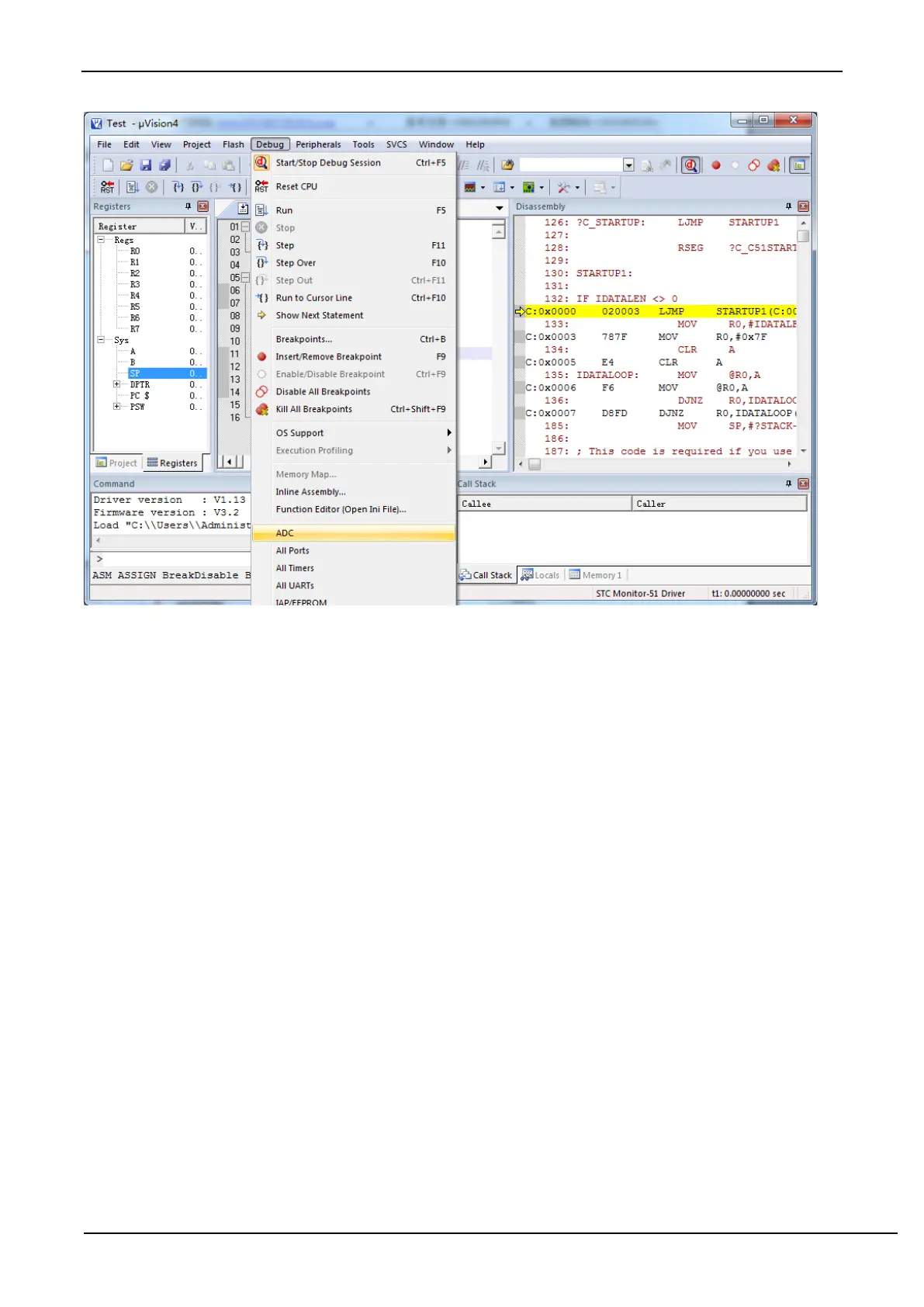Collapse code fold marker at line 01
The width and height of the screenshot is (924, 1307).
click(x=245, y=227)
